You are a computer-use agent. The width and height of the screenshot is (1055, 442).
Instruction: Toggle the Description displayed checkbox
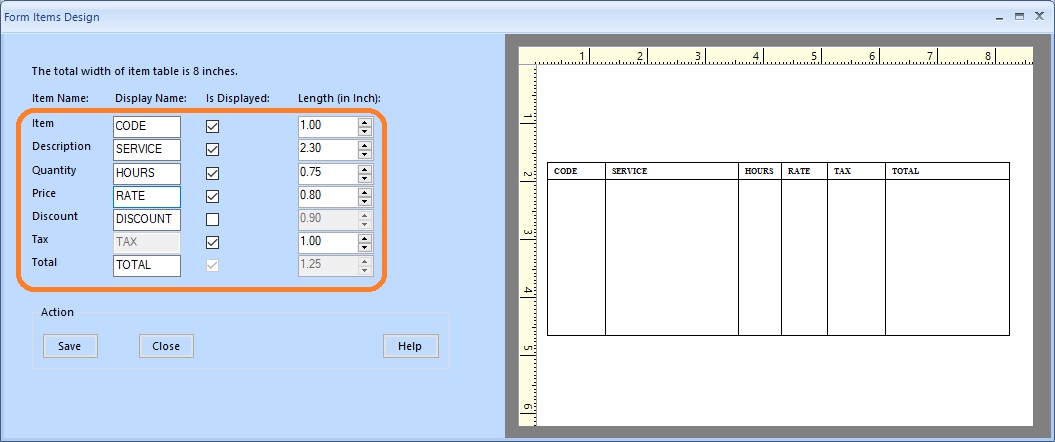click(212, 150)
